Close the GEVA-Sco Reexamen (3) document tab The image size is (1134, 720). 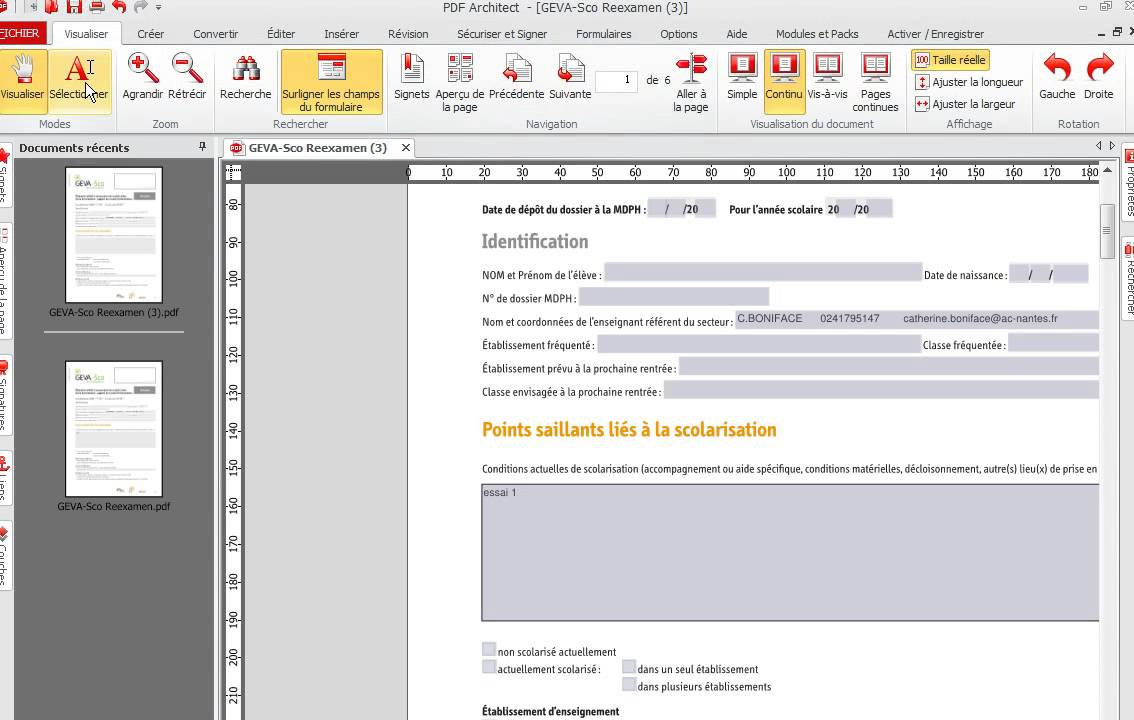click(x=406, y=147)
